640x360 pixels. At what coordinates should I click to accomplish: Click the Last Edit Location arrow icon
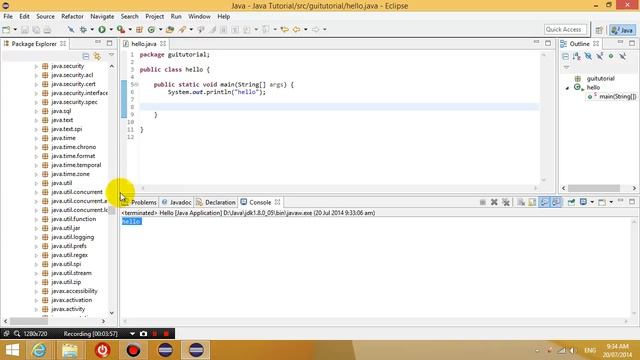(284, 29)
